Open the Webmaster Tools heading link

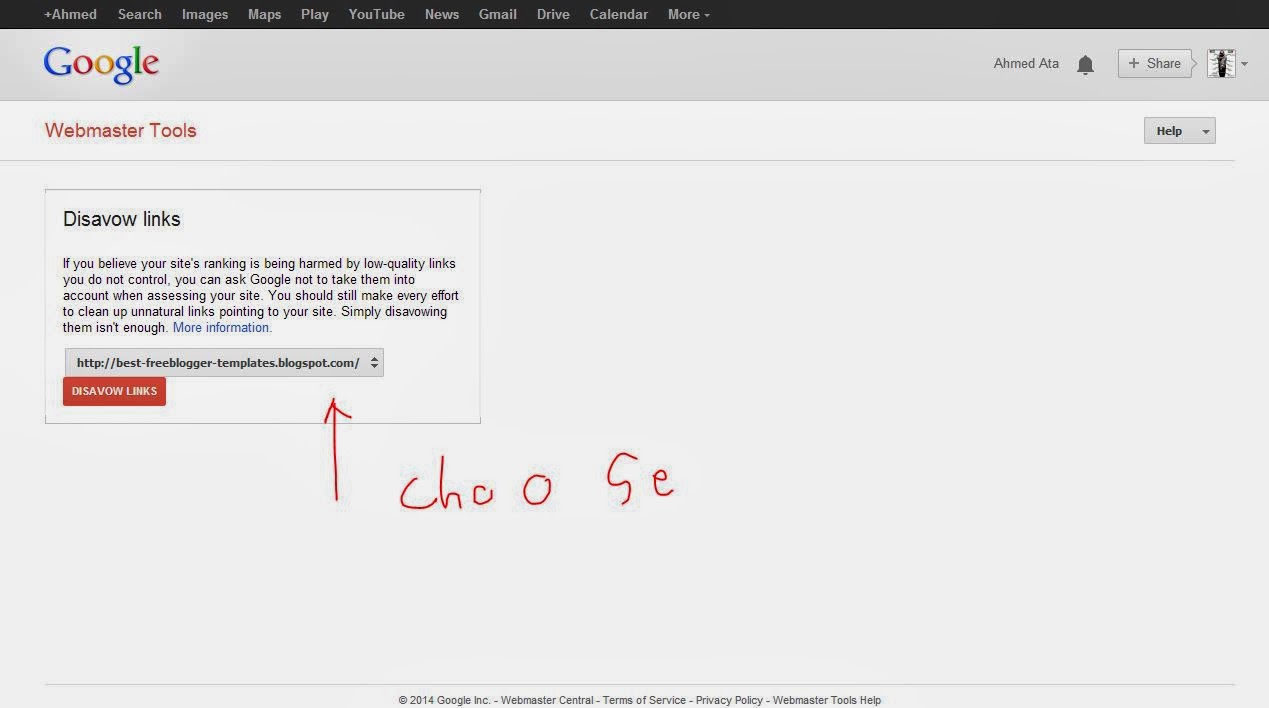click(x=121, y=130)
